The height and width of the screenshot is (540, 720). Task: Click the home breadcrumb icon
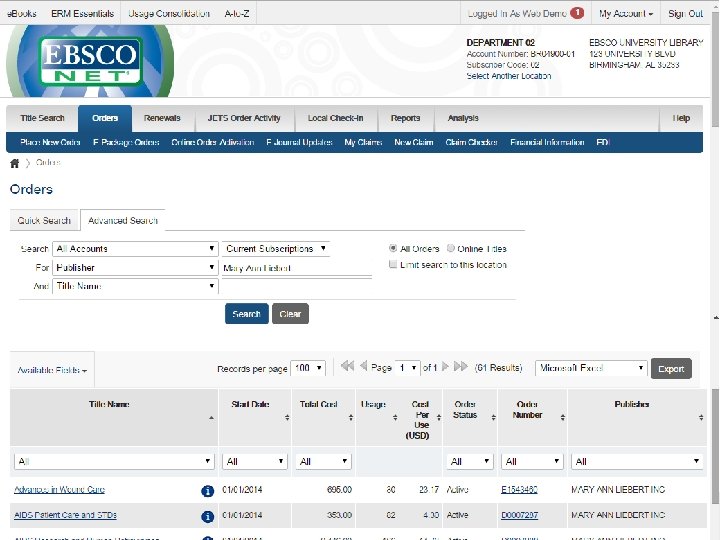(x=15, y=163)
